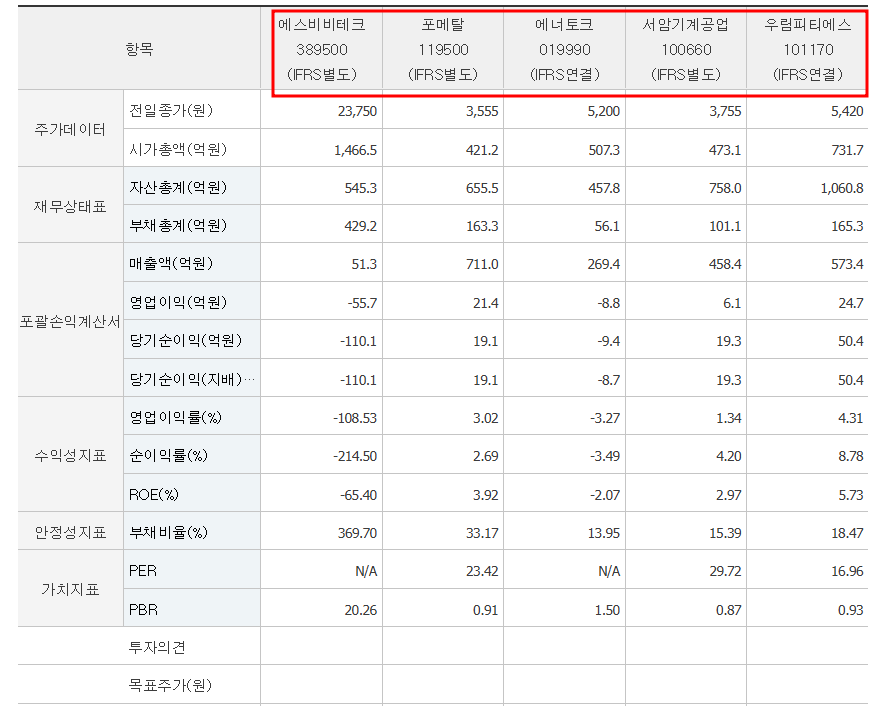Click the debt ratio value 13.95

coord(603,533)
